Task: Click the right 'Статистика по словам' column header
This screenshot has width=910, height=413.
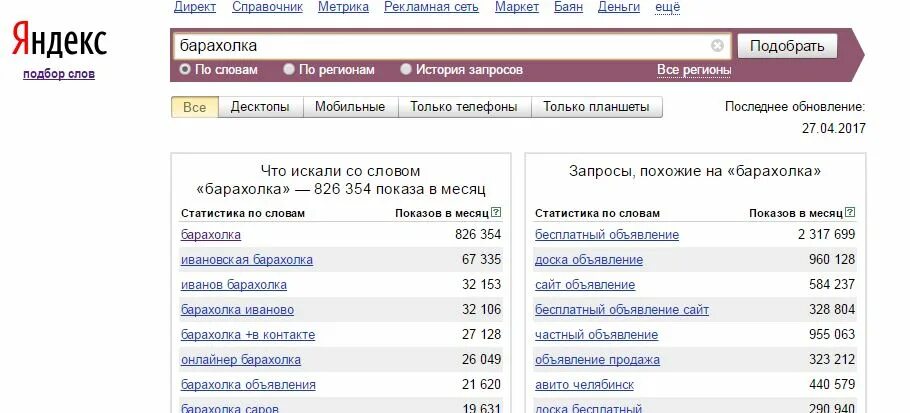Action: point(597,213)
